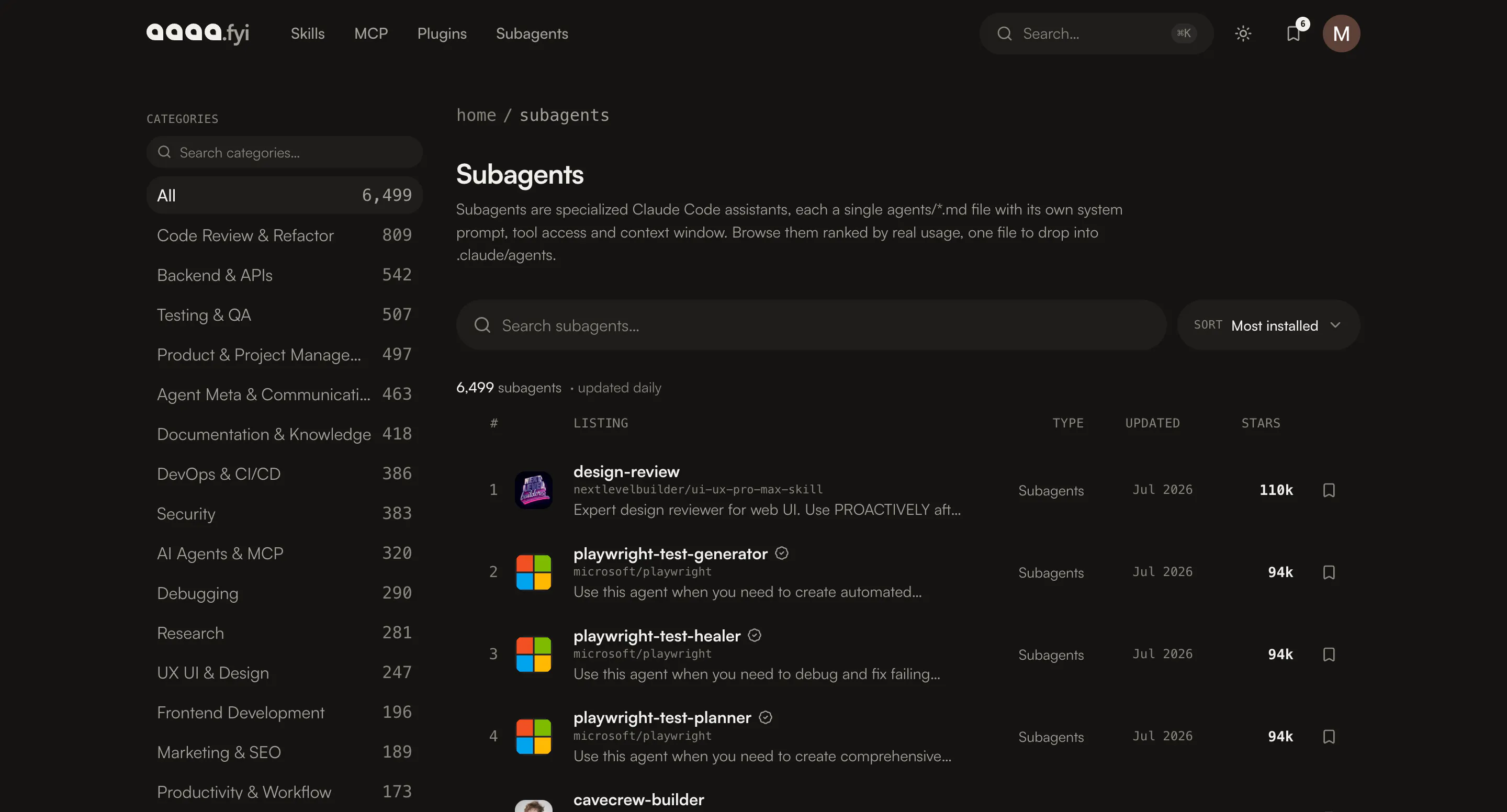Expand the sort chevron arrow
The image size is (1507, 812).
pyautogui.click(x=1335, y=325)
